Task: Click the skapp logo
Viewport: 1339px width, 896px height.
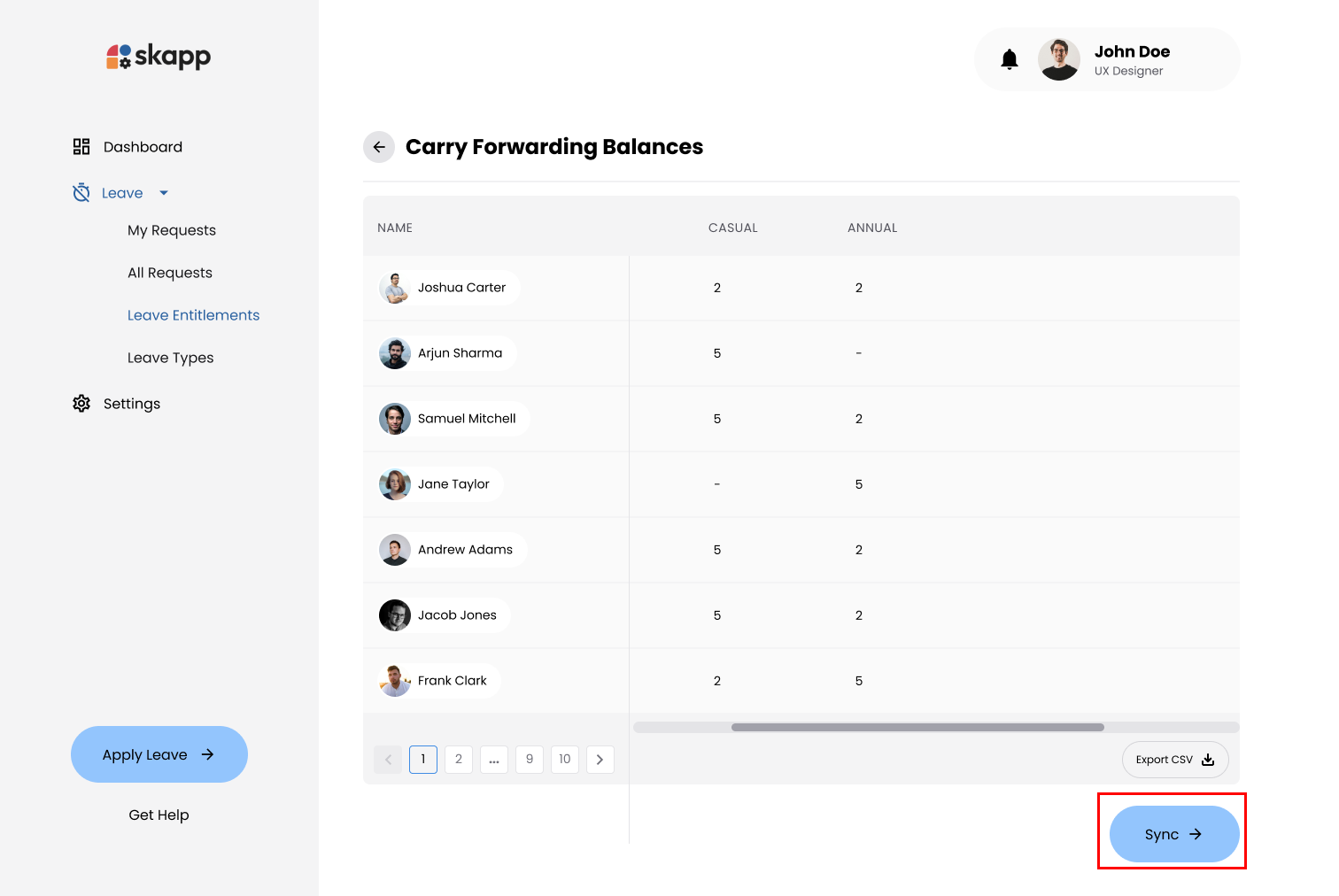Action: (159, 57)
